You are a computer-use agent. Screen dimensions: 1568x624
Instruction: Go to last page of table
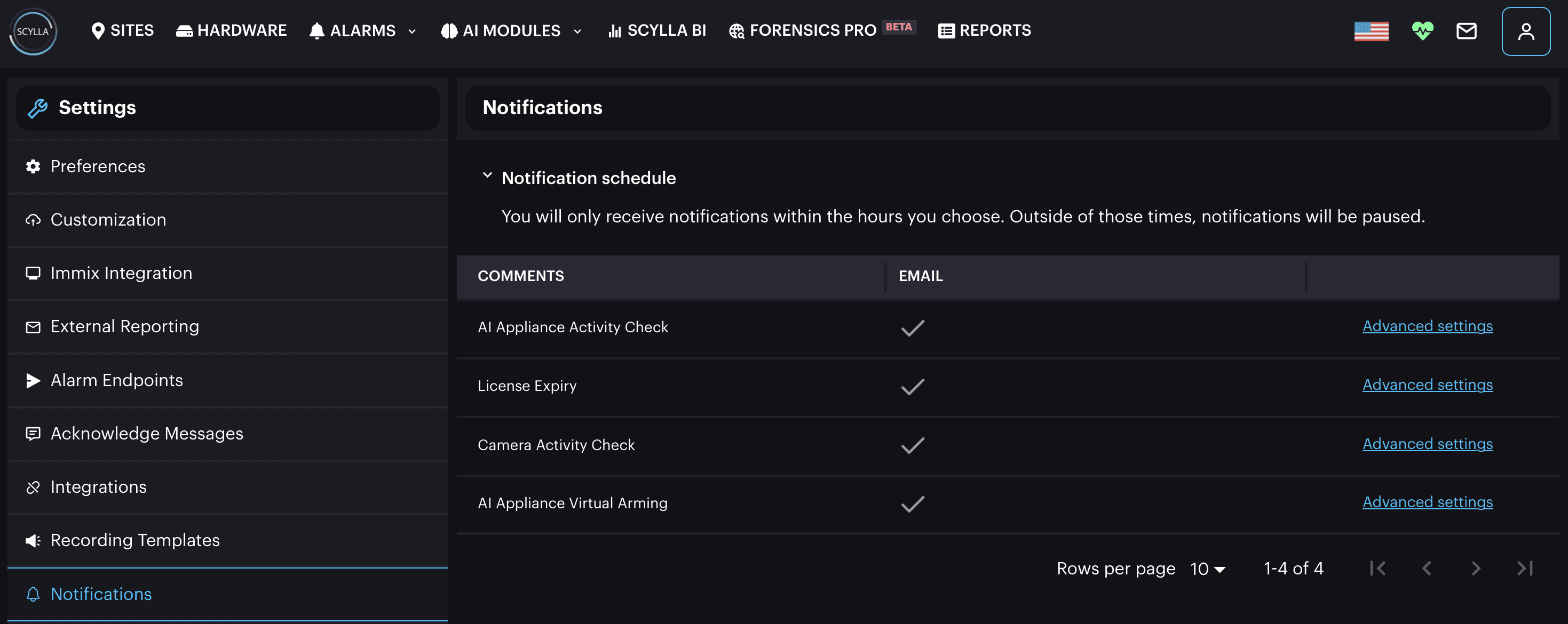pos(1524,569)
